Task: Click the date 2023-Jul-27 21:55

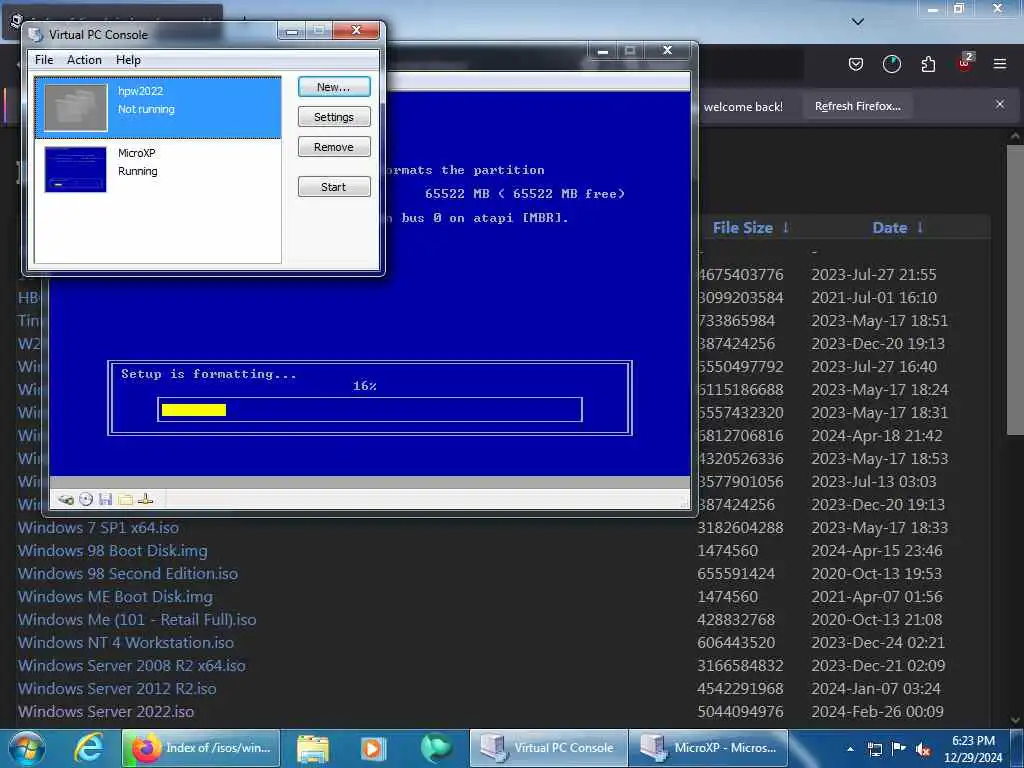Action: (x=874, y=274)
